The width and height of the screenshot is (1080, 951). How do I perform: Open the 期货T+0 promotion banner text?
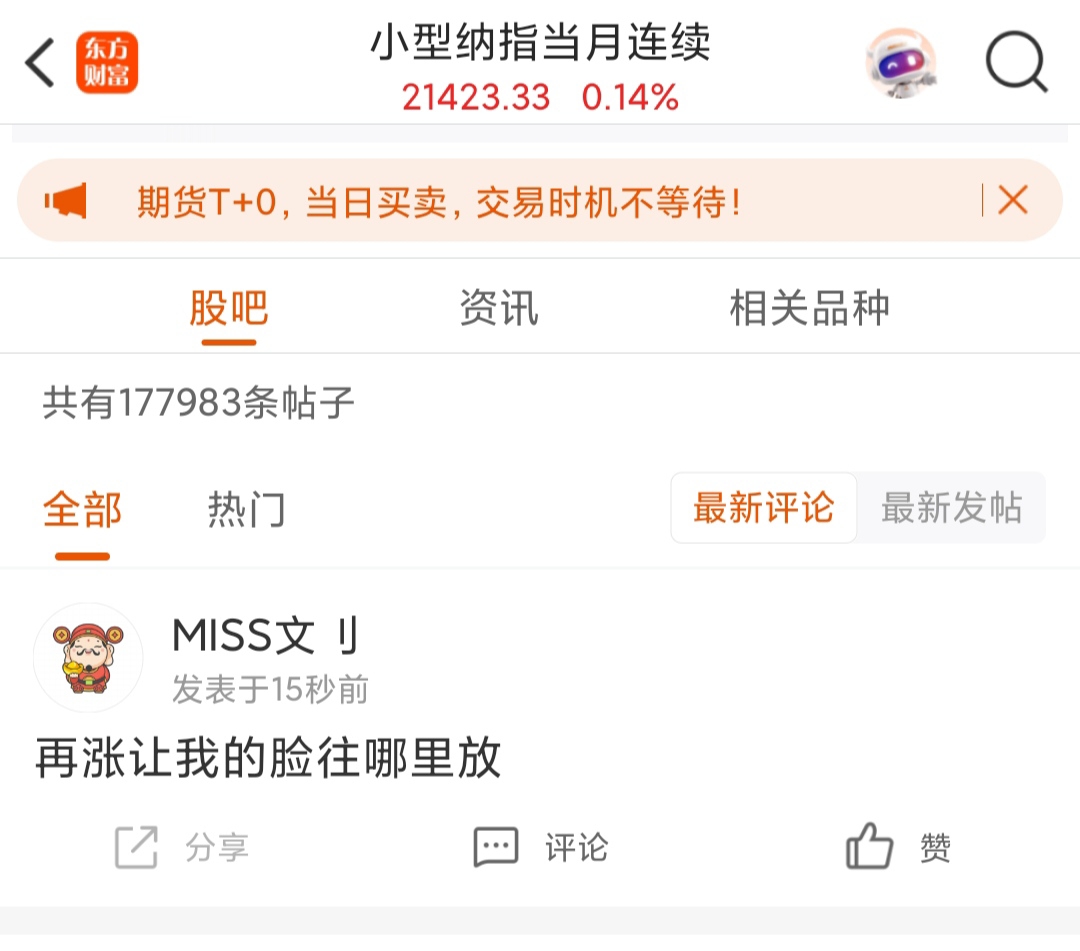coord(439,202)
